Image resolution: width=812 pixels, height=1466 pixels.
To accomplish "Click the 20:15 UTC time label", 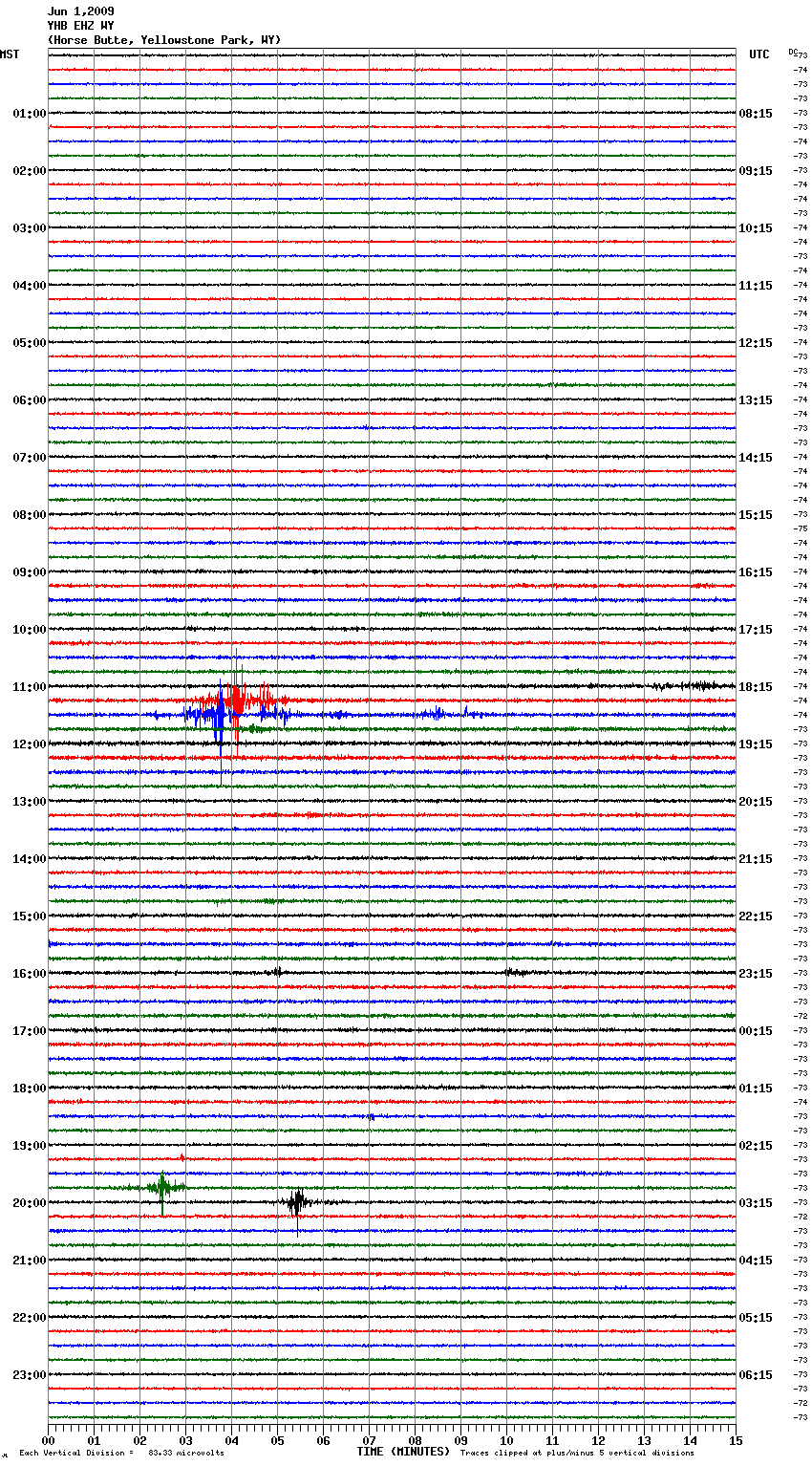I will point(756,802).
